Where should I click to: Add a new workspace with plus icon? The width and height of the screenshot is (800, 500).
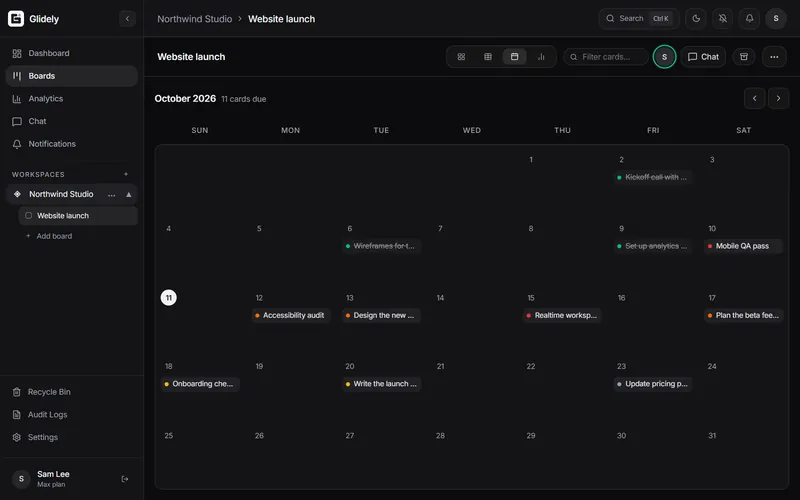[126, 174]
